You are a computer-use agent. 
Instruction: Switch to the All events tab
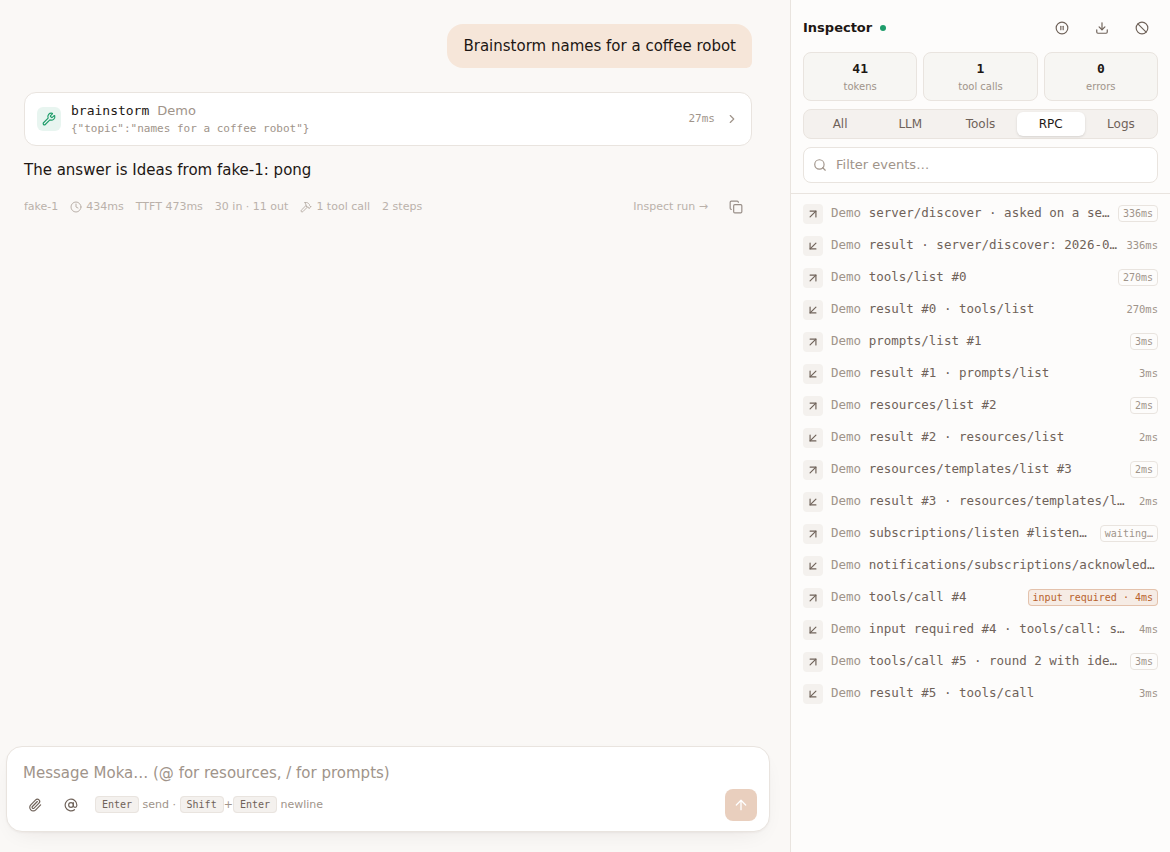[x=839, y=124]
